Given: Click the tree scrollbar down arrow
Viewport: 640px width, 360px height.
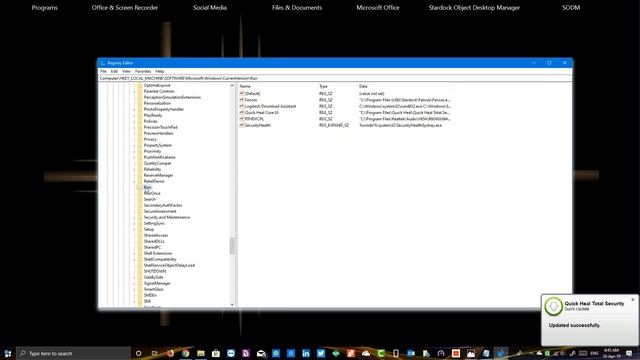Looking at the screenshot, I should coord(232,304).
